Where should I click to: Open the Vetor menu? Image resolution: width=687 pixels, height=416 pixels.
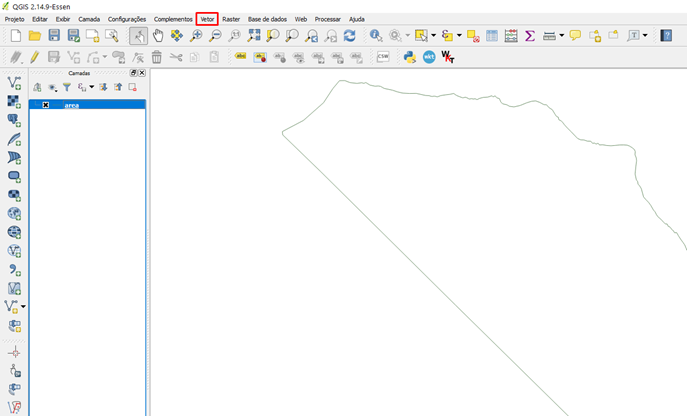point(207,19)
